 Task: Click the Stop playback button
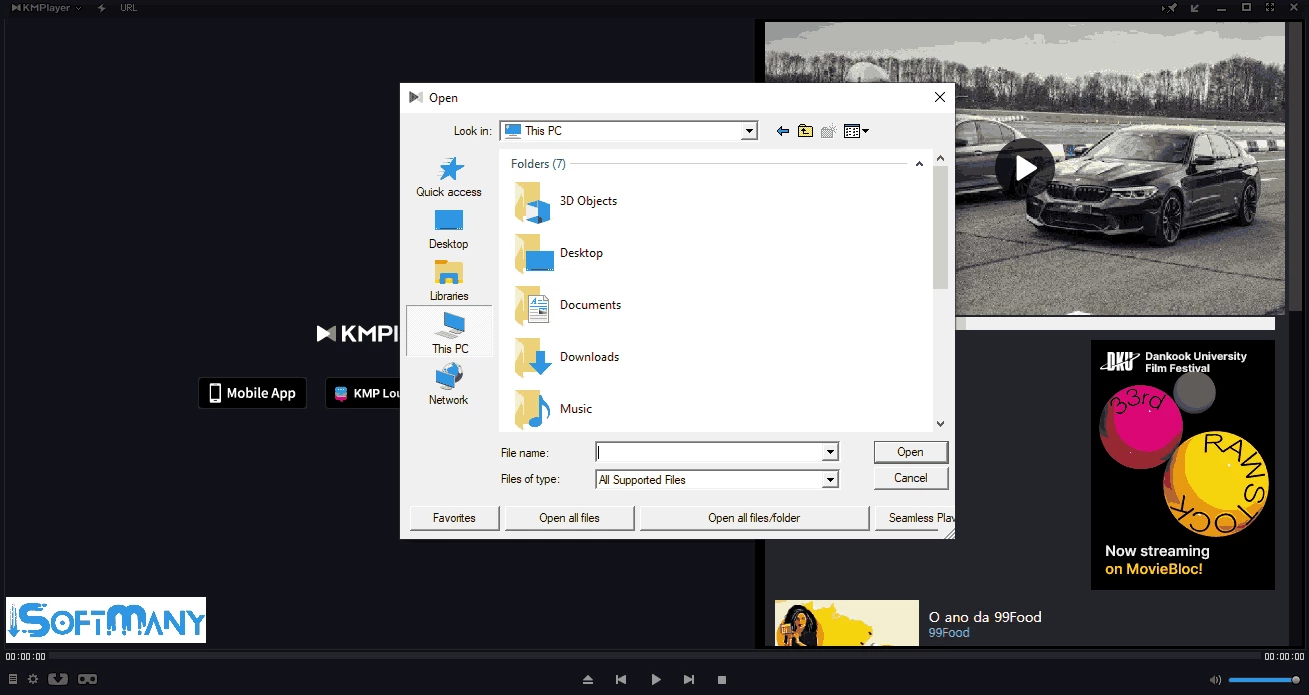point(722,680)
